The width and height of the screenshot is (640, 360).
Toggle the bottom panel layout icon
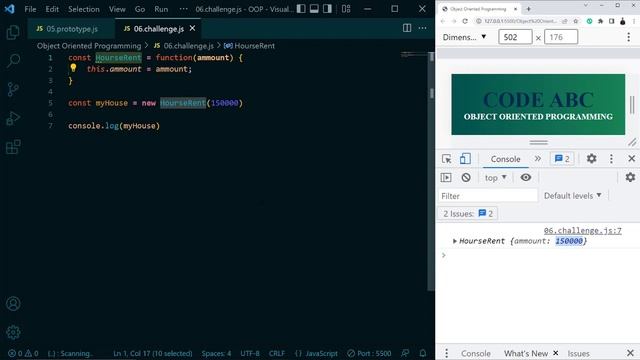(314, 9)
